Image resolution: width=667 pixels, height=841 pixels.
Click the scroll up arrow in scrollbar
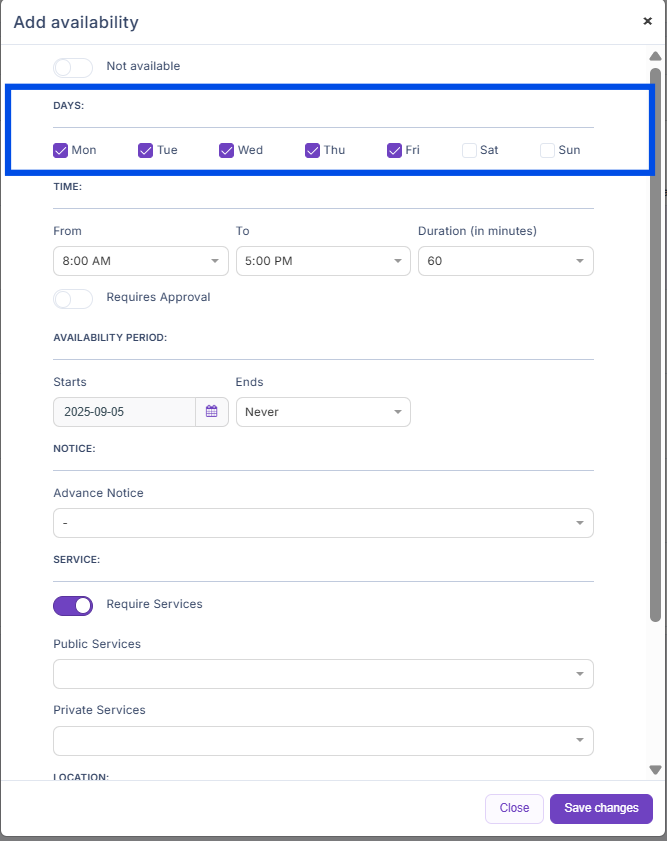click(655, 57)
